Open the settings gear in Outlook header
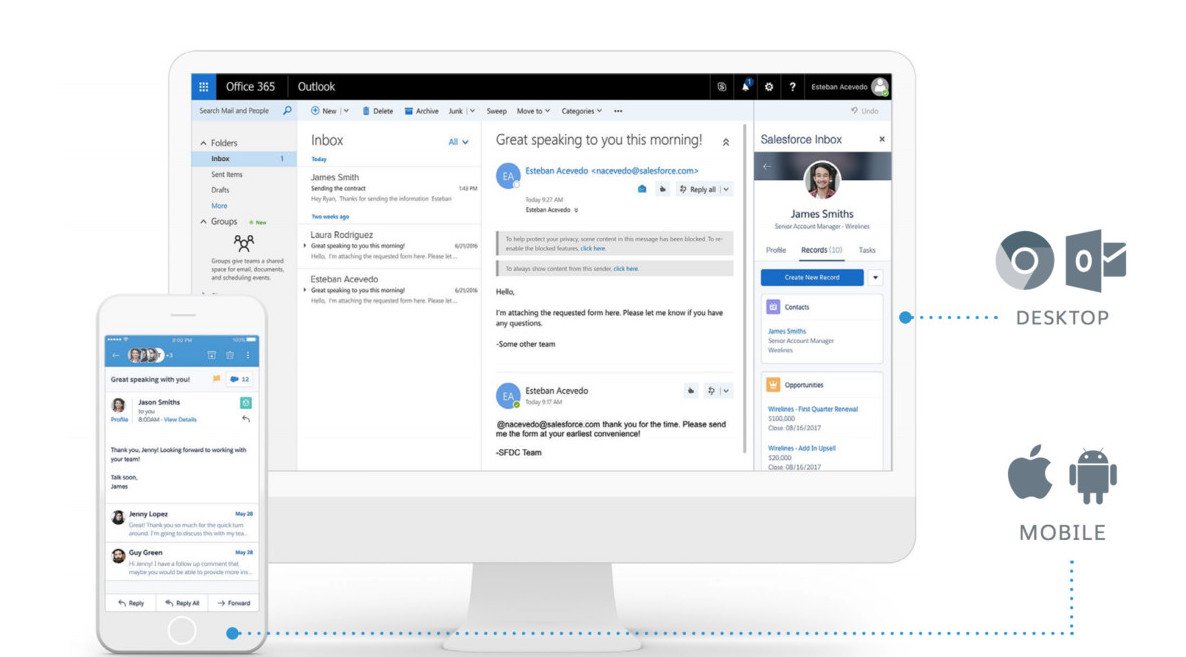 tap(768, 87)
